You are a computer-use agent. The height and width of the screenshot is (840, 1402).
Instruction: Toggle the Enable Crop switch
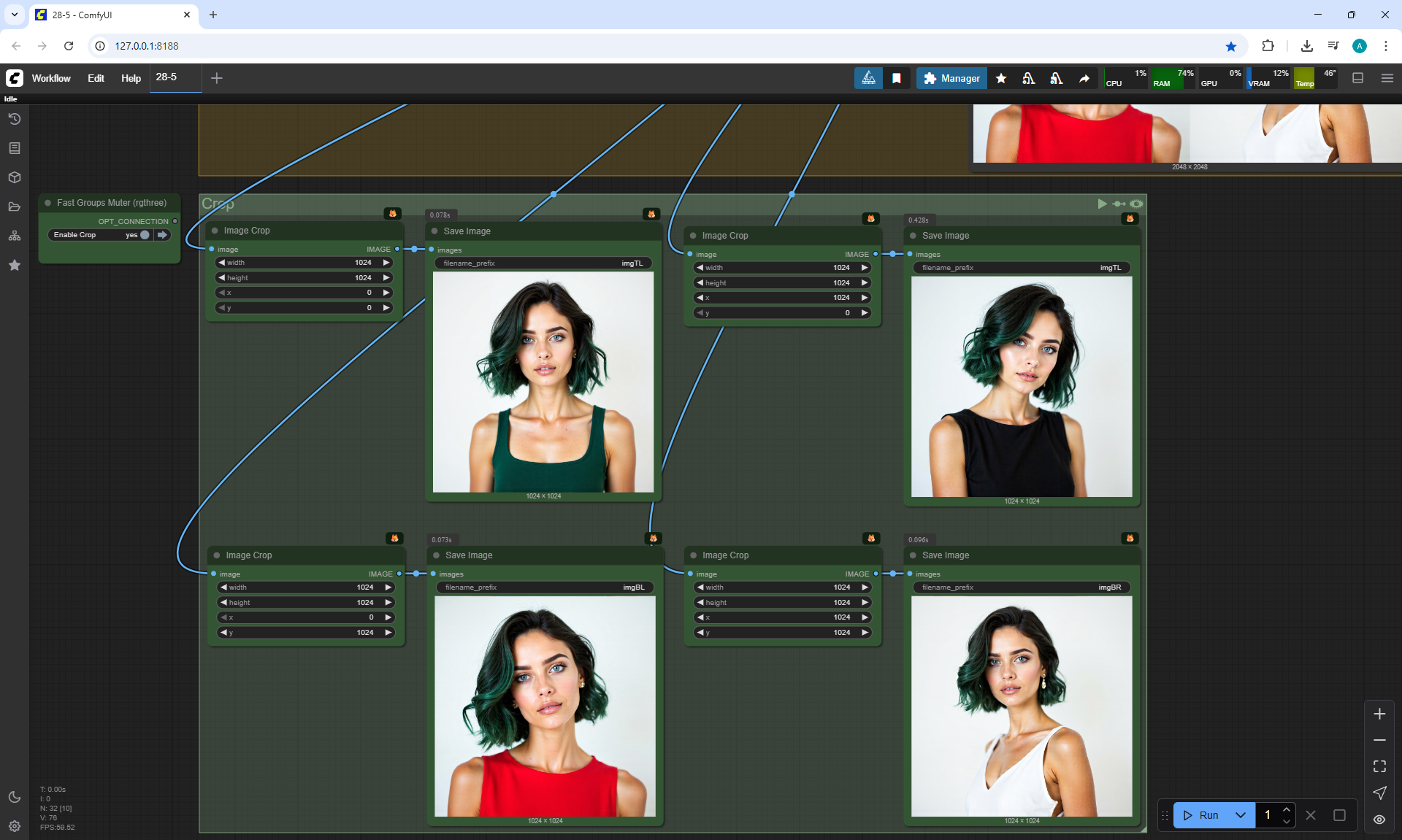pos(145,235)
